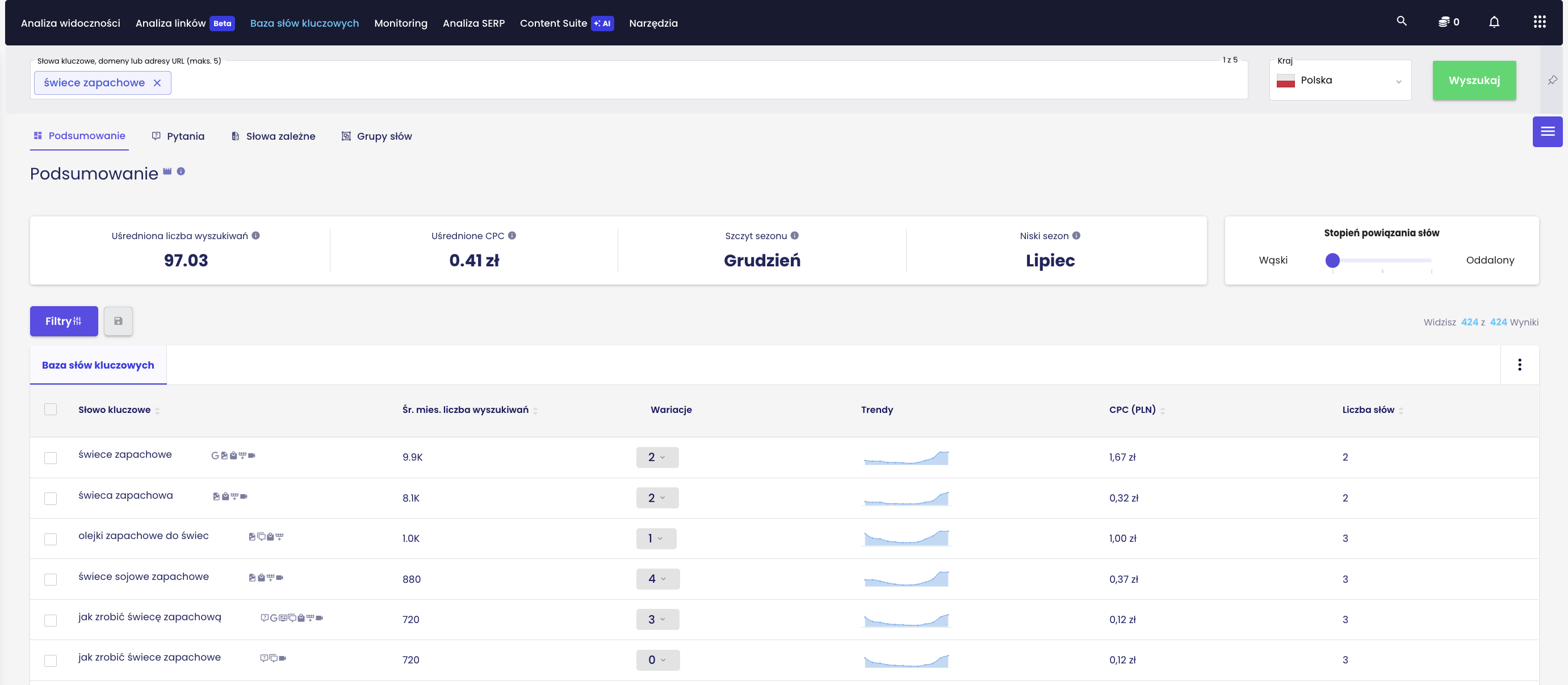Show info for Szczyt sezonu
Viewport: 1568px width, 685px height.
click(794, 236)
